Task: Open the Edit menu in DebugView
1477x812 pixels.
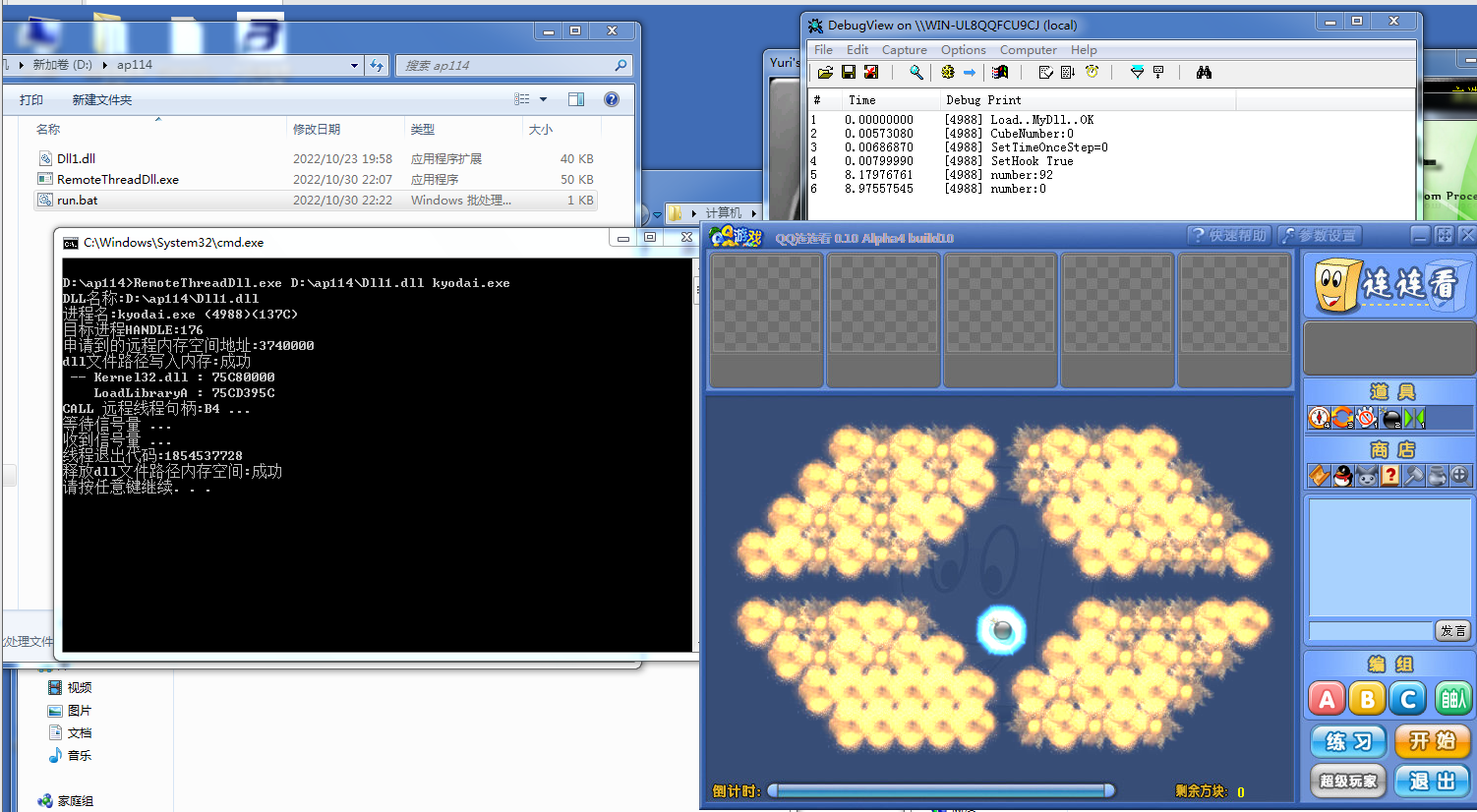Action: tap(857, 50)
